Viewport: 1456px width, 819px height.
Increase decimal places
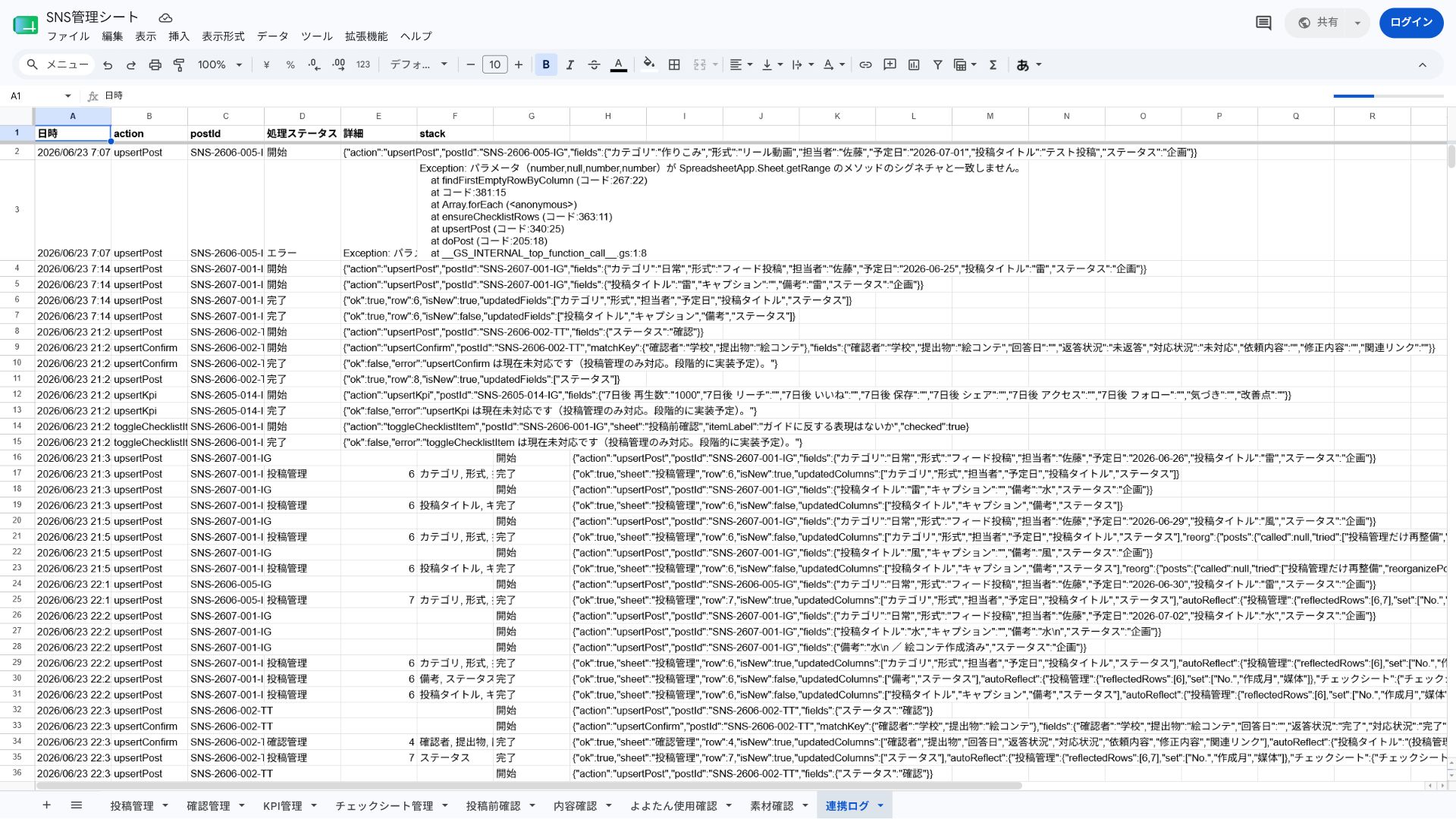pyautogui.click(x=338, y=65)
